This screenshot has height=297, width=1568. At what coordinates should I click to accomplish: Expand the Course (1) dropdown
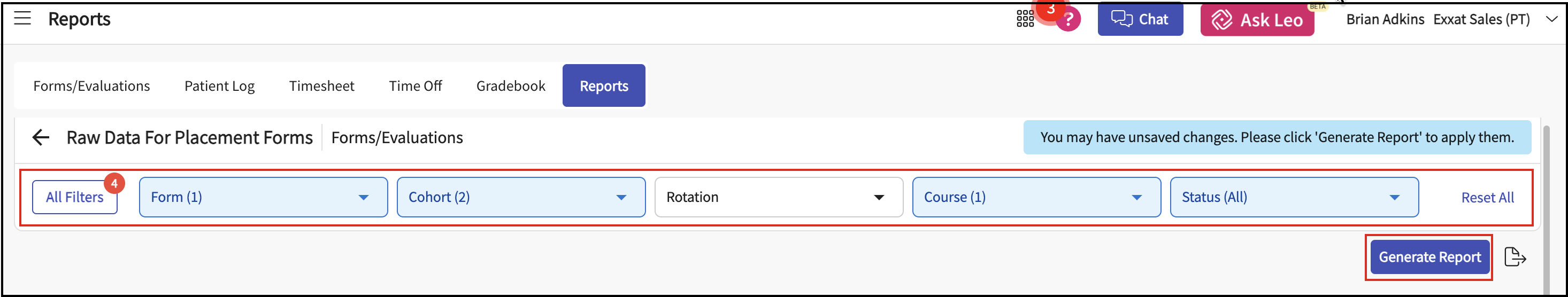(1036, 197)
